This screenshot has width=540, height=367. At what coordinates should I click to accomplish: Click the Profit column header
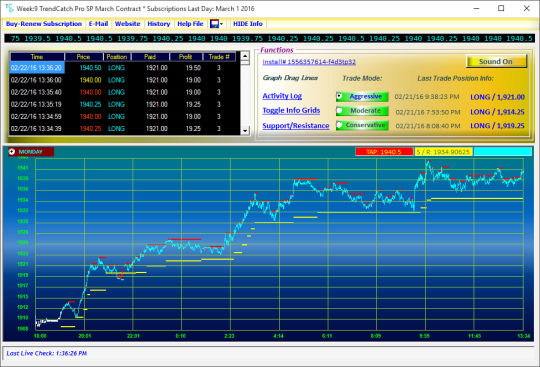[x=186, y=57]
